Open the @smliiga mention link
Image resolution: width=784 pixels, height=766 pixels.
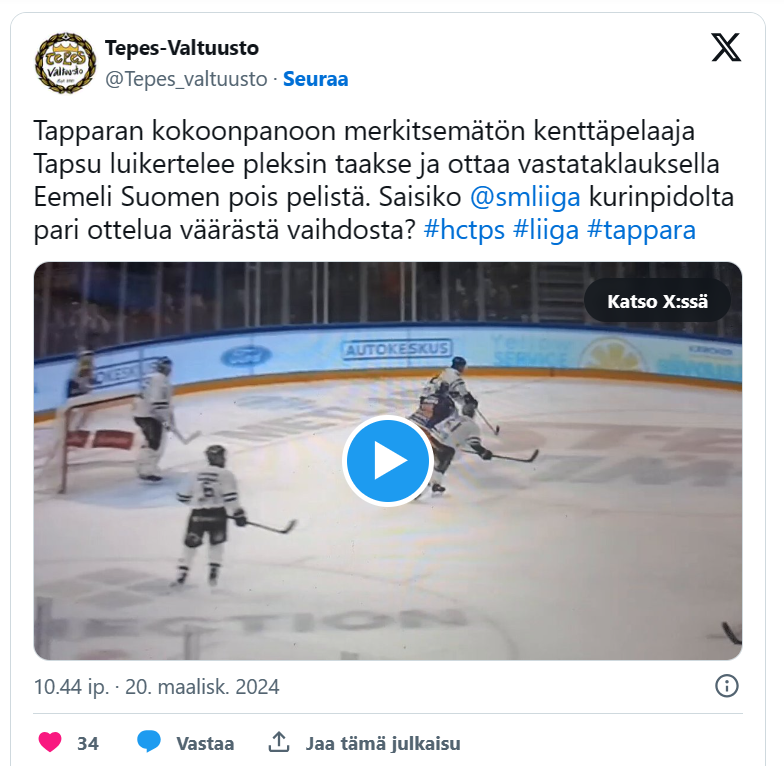coord(525,197)
